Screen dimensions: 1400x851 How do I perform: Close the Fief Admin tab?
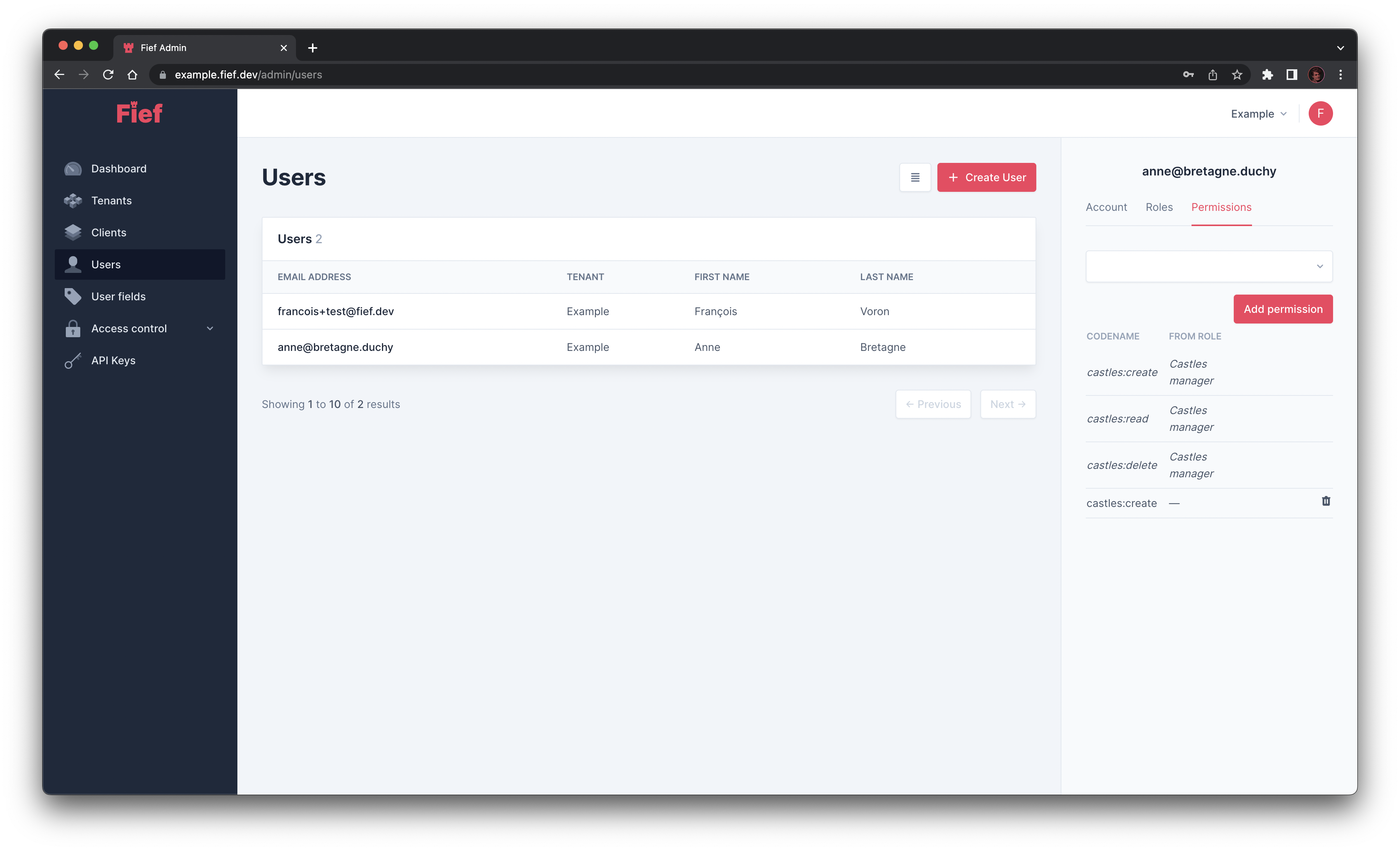283,48
